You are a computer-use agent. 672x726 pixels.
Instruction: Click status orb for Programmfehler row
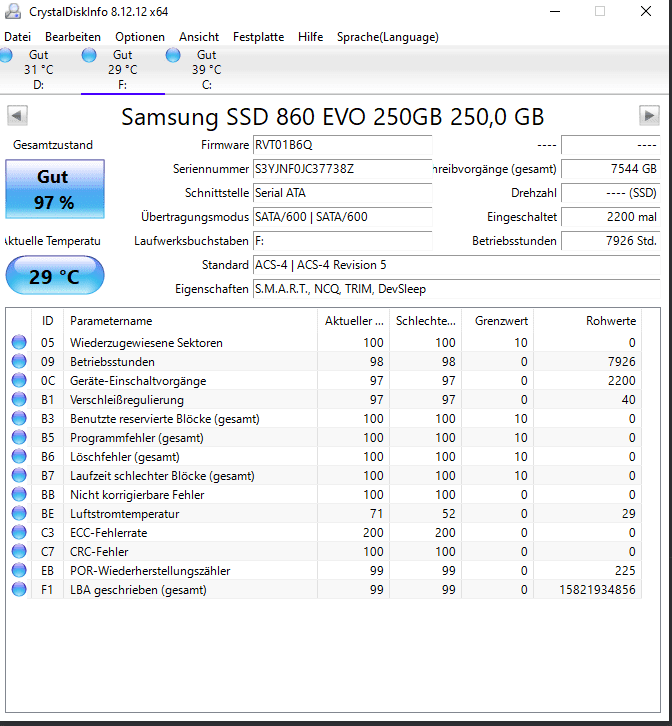19,437
